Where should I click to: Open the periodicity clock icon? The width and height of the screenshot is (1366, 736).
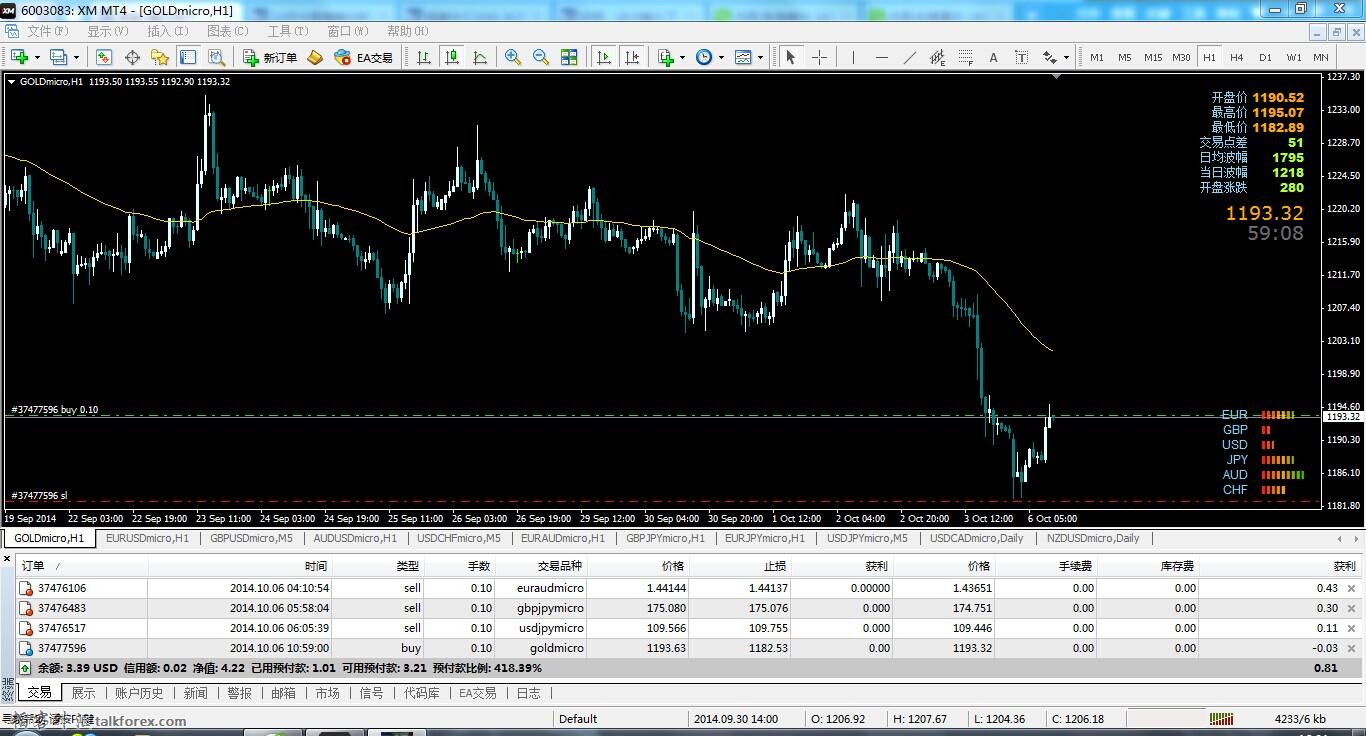[704, 57]
